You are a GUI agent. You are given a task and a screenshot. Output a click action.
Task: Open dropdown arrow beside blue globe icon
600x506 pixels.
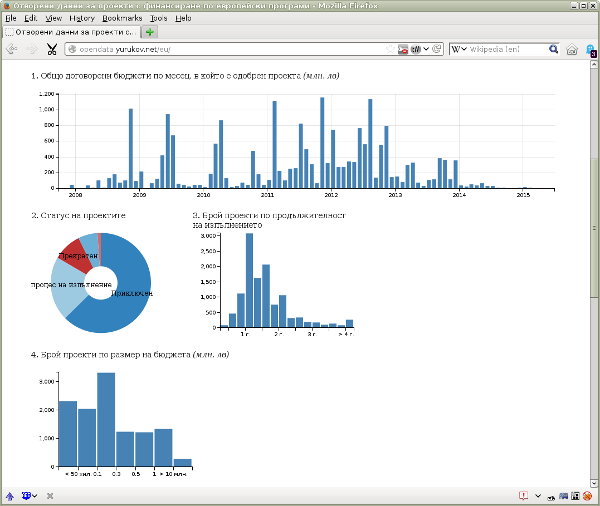(x=34, y=496)
